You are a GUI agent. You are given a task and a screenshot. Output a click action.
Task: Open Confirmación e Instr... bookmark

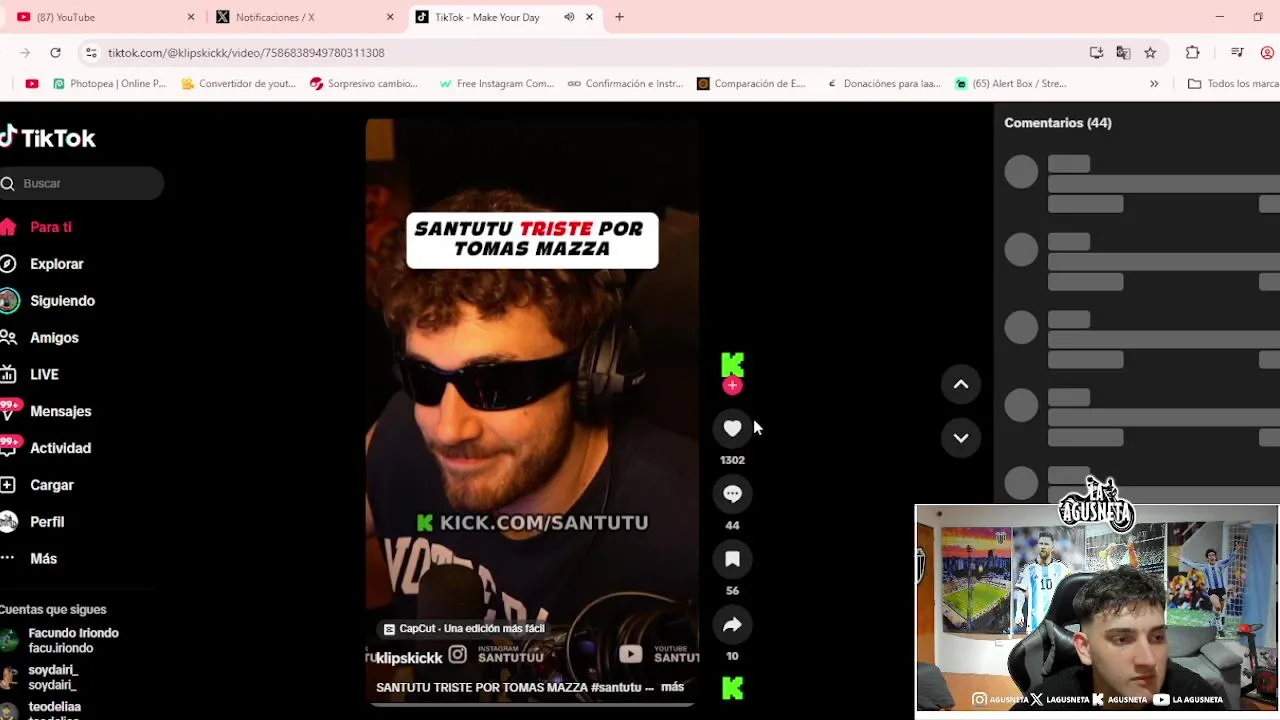pyautogui.click(x=625, y=84)
